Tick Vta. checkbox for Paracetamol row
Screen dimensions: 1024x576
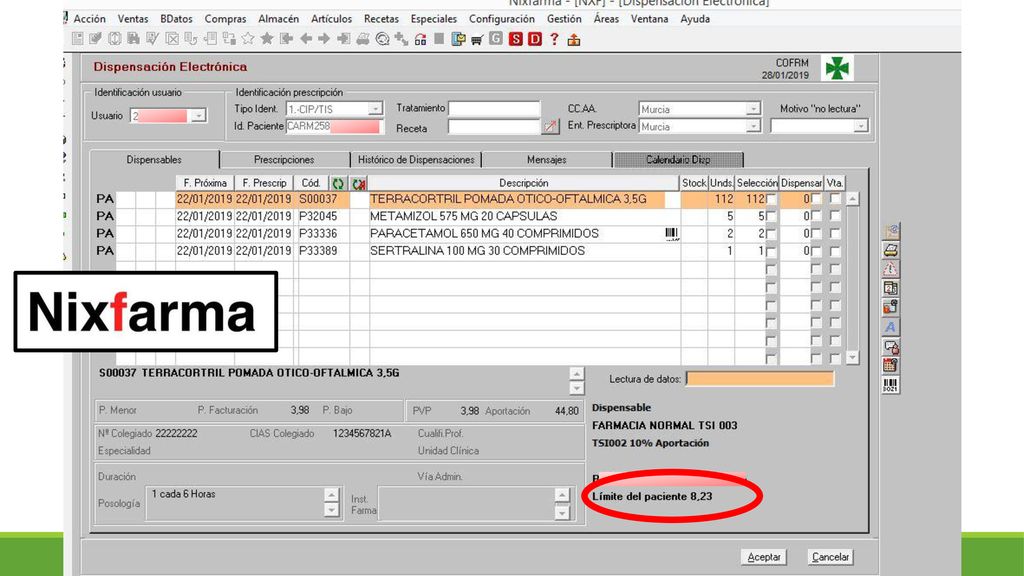(x=835, y=234)
